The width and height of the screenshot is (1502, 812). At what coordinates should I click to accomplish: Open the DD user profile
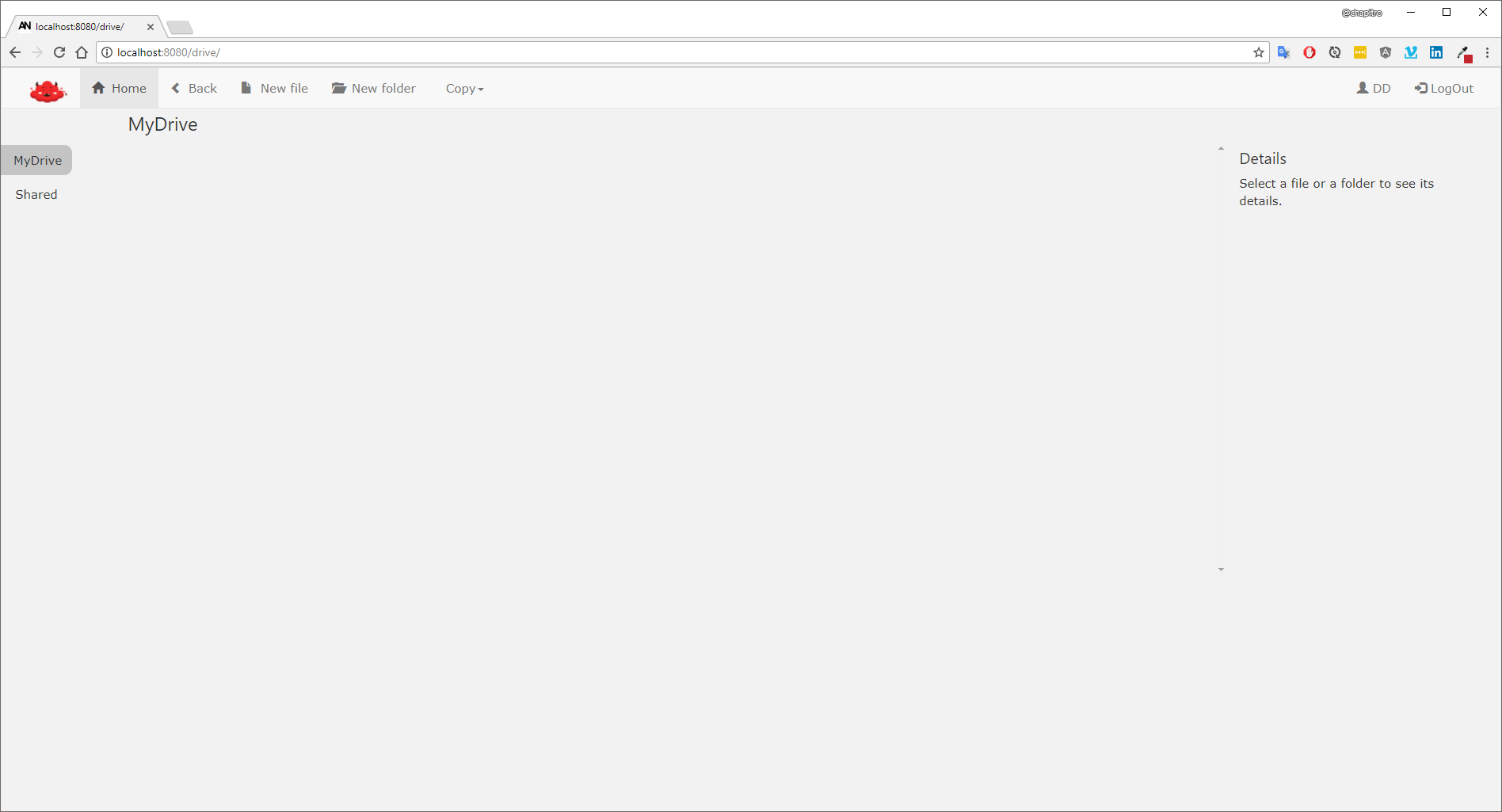(1374, 88)
